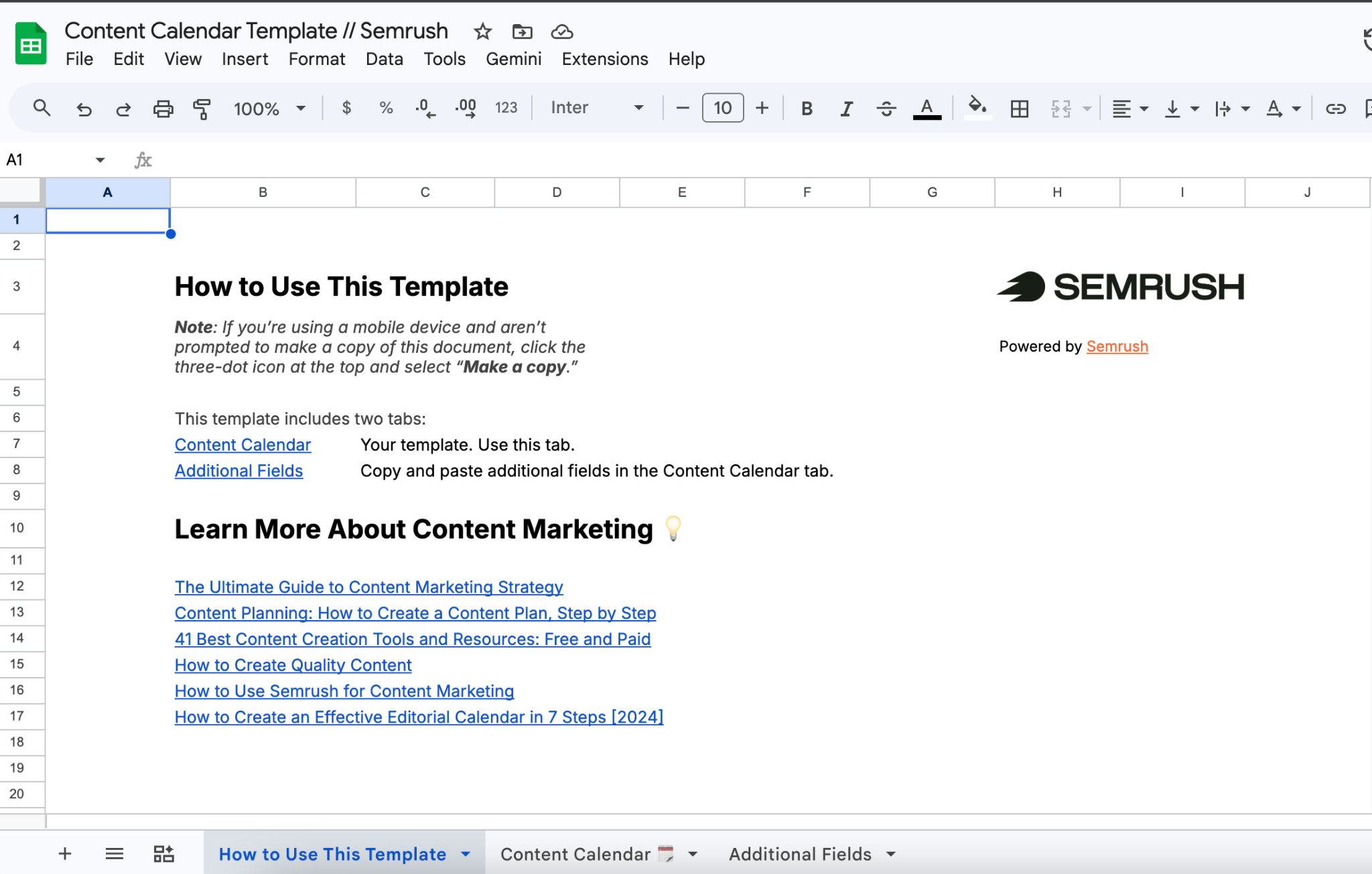Open the Google Sheets home icon
This screenshot has height=874, width=1372.
click(x=31, y=44)
